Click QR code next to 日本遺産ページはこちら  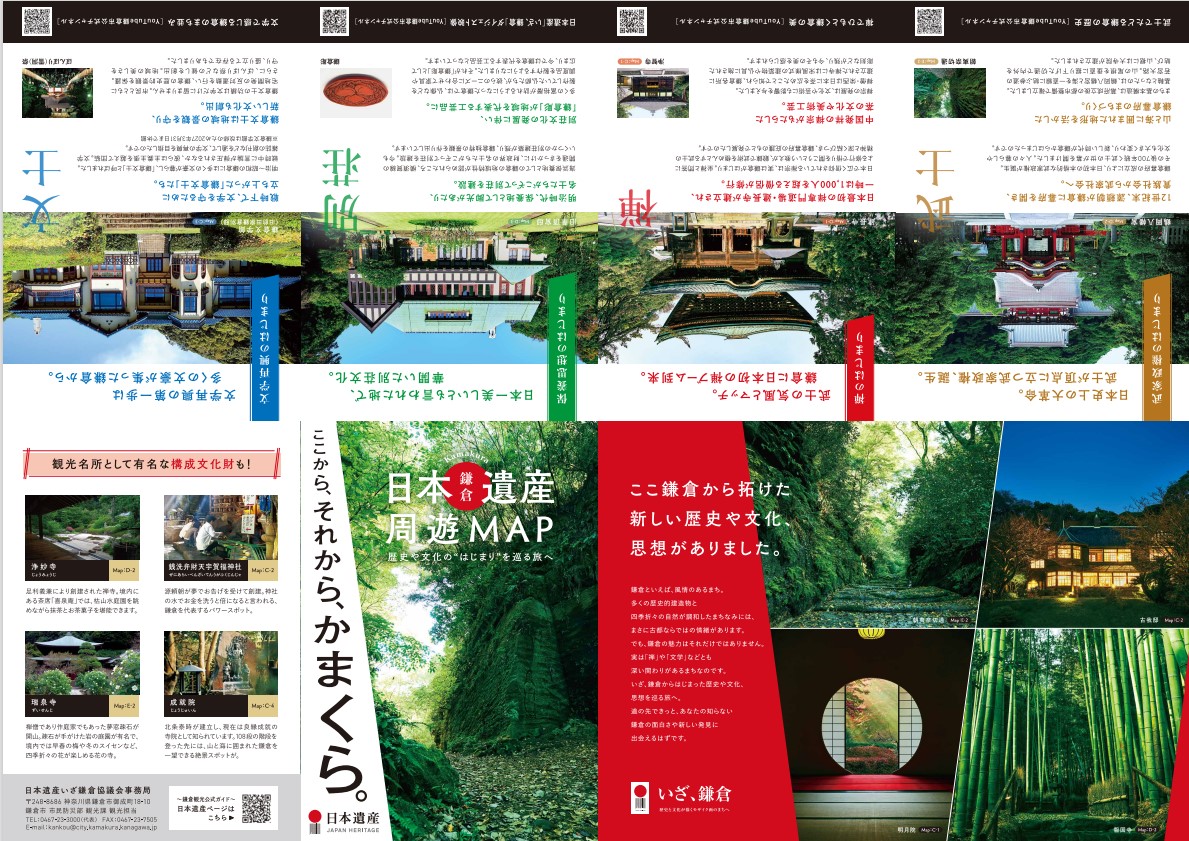[x=256, y=808]
